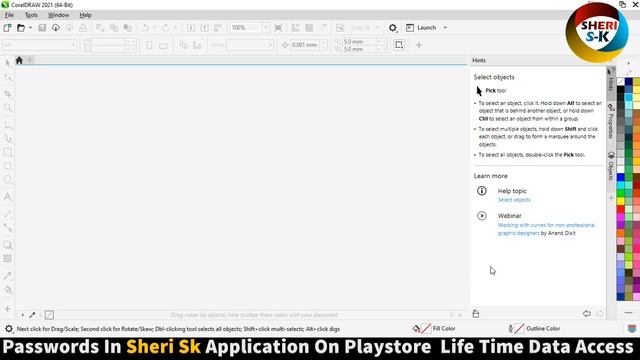Open the document palette flyout arrow

[22, 315]
